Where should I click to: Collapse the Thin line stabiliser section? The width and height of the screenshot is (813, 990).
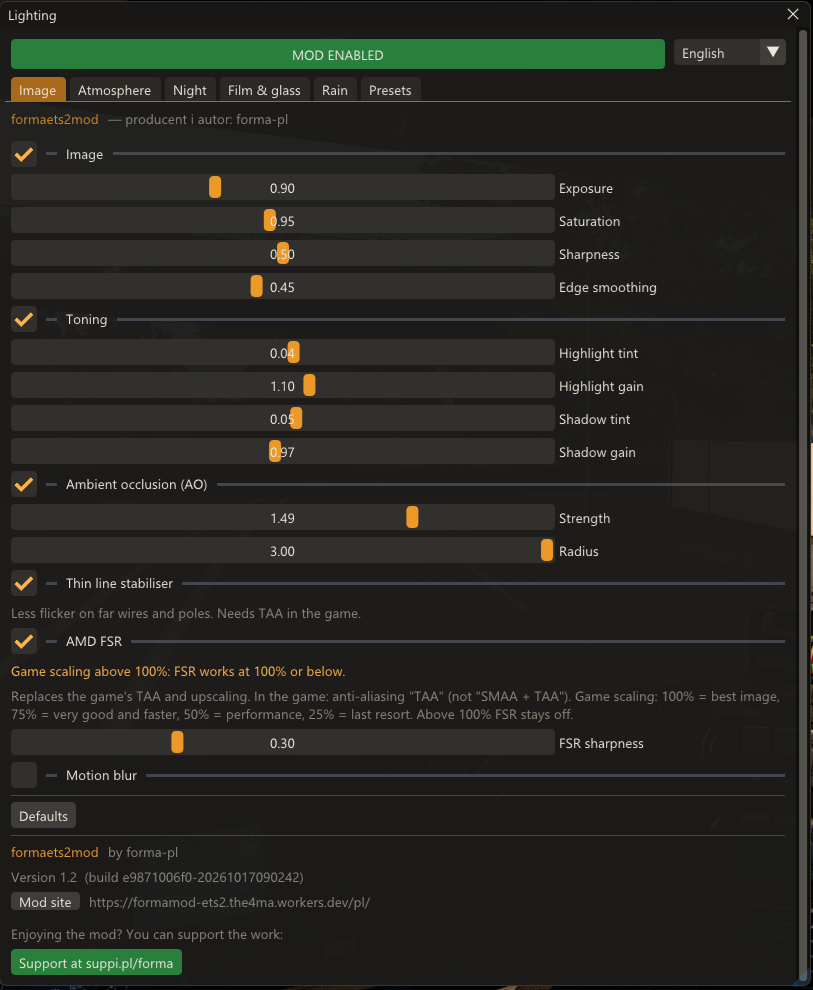point(119,583)
